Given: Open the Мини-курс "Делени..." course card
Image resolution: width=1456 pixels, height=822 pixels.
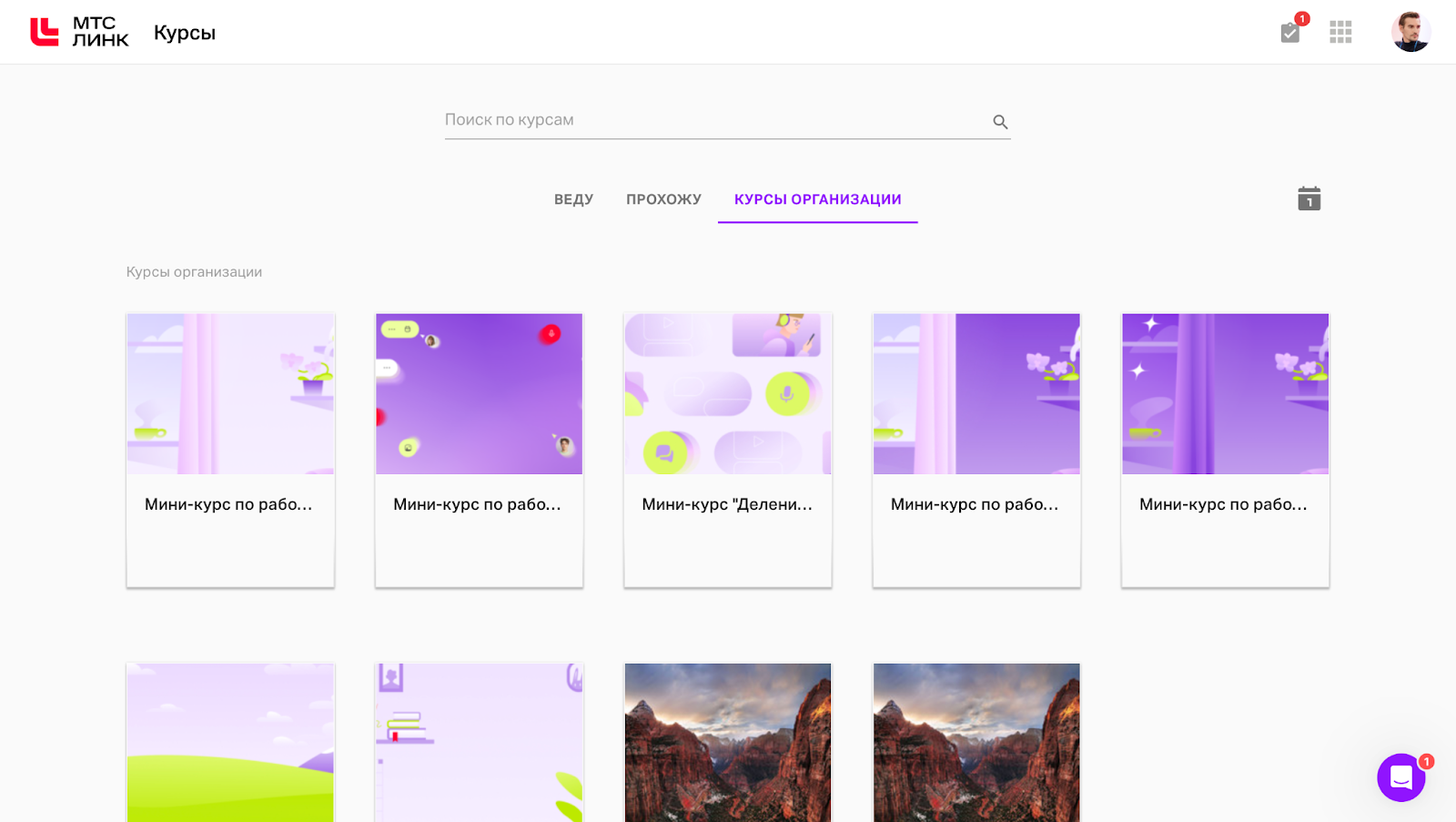Looking at the screenshot, I should coord(727,450).
